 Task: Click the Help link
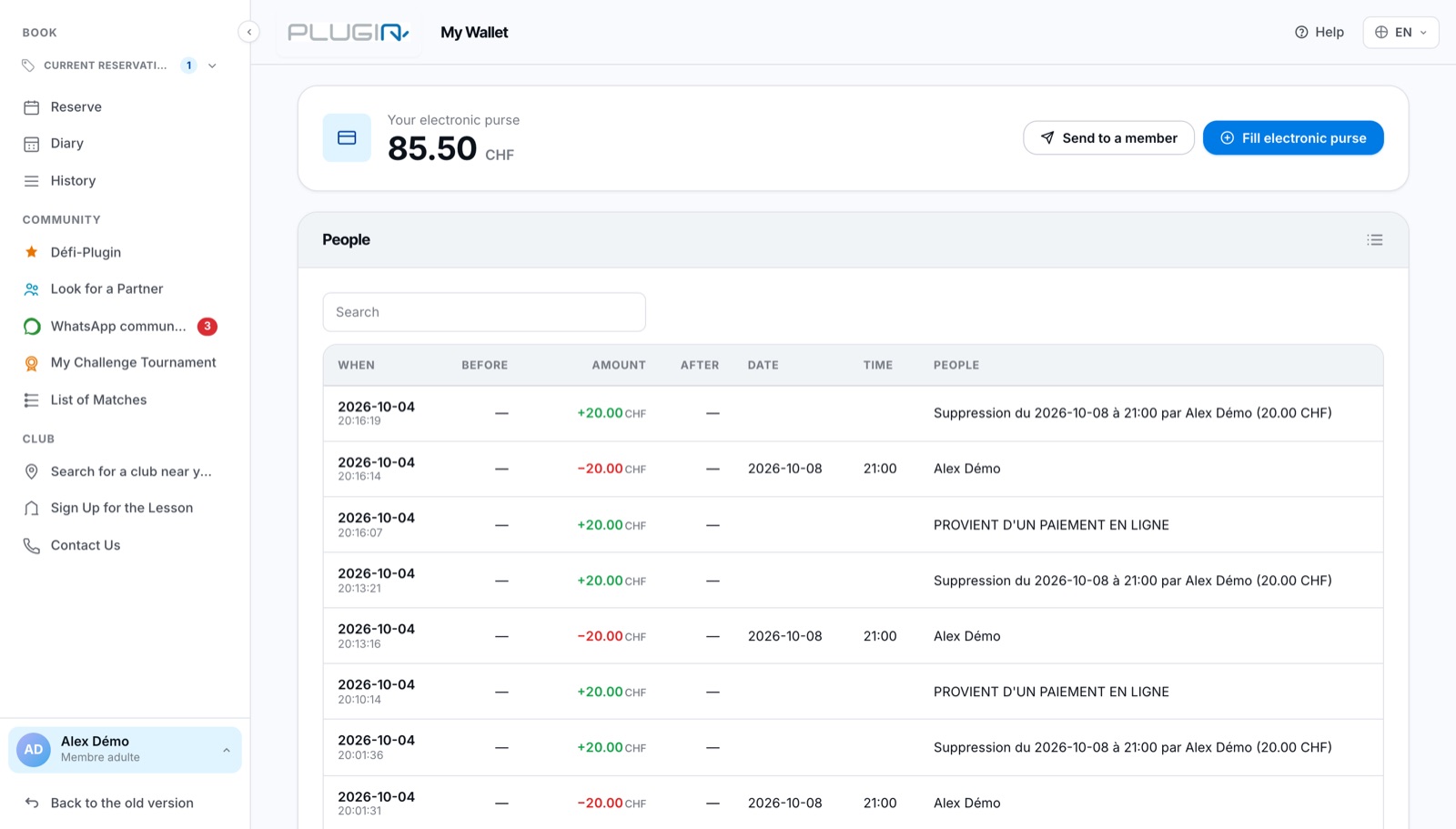[1319, 33]
